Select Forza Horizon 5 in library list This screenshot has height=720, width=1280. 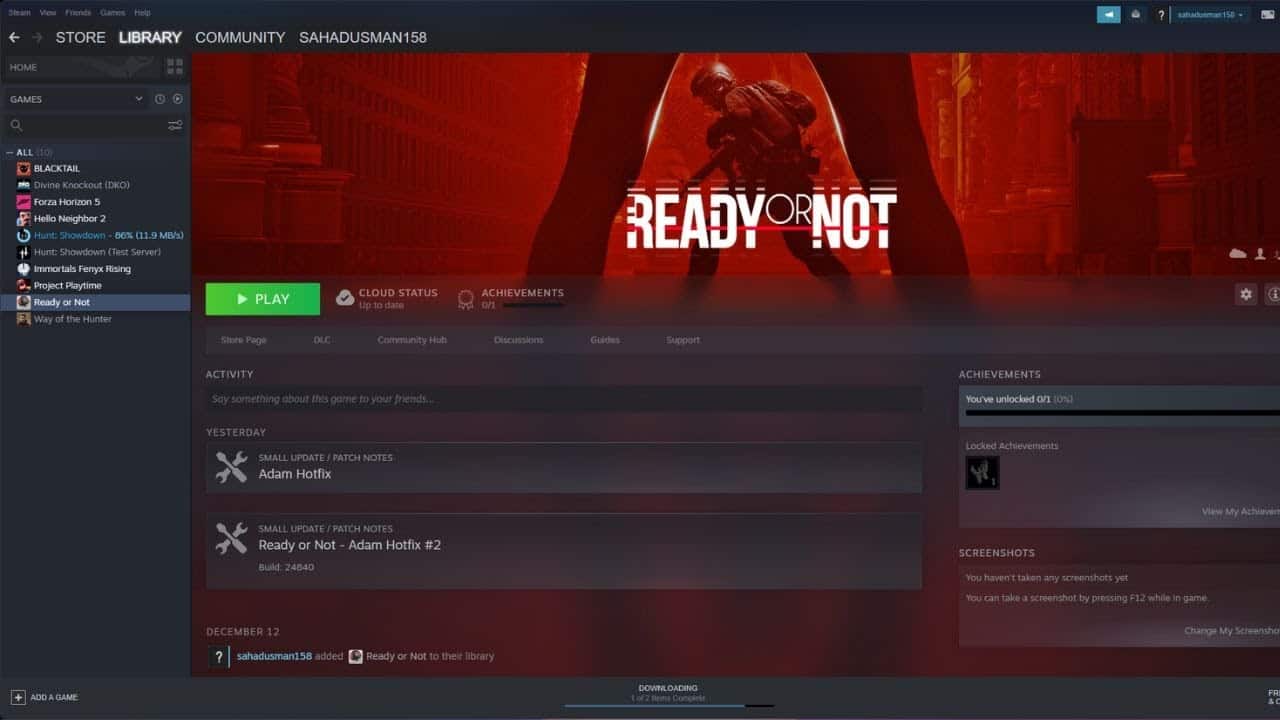(66, 202)
